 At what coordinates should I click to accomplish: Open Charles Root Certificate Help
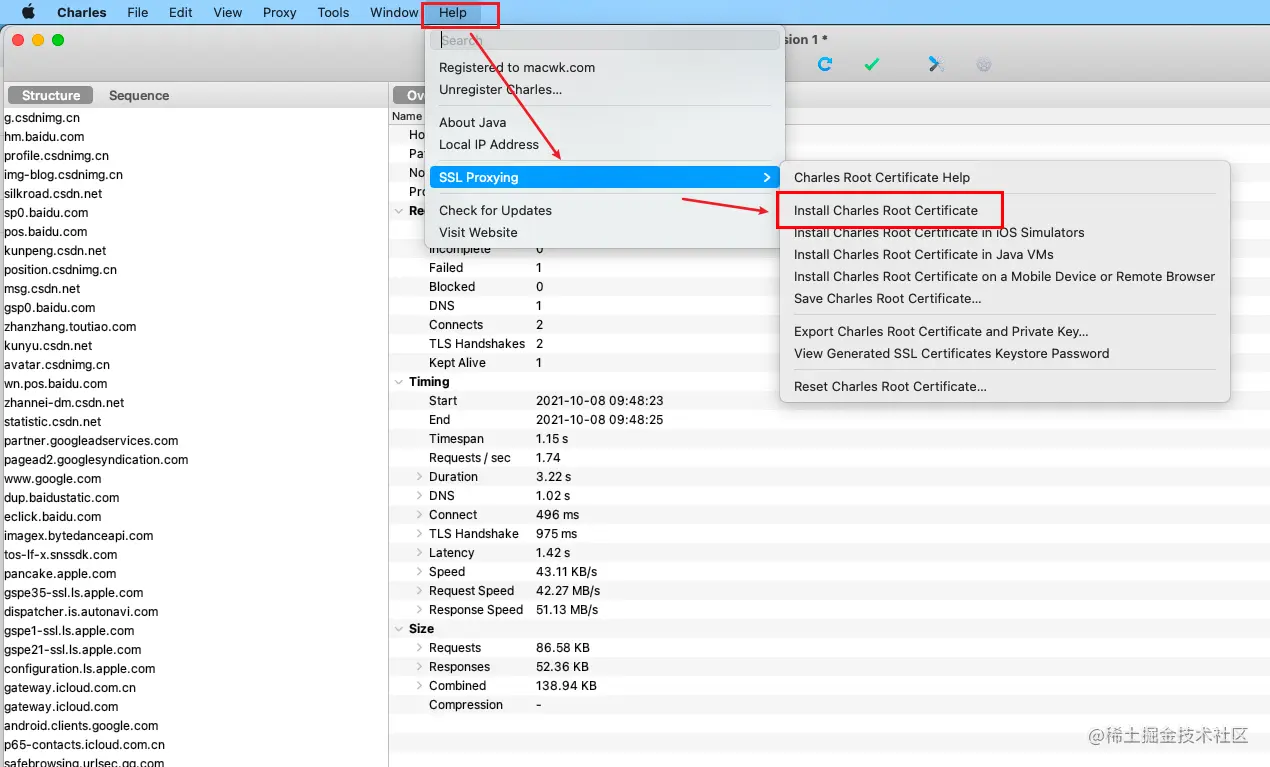pos(882,177)
